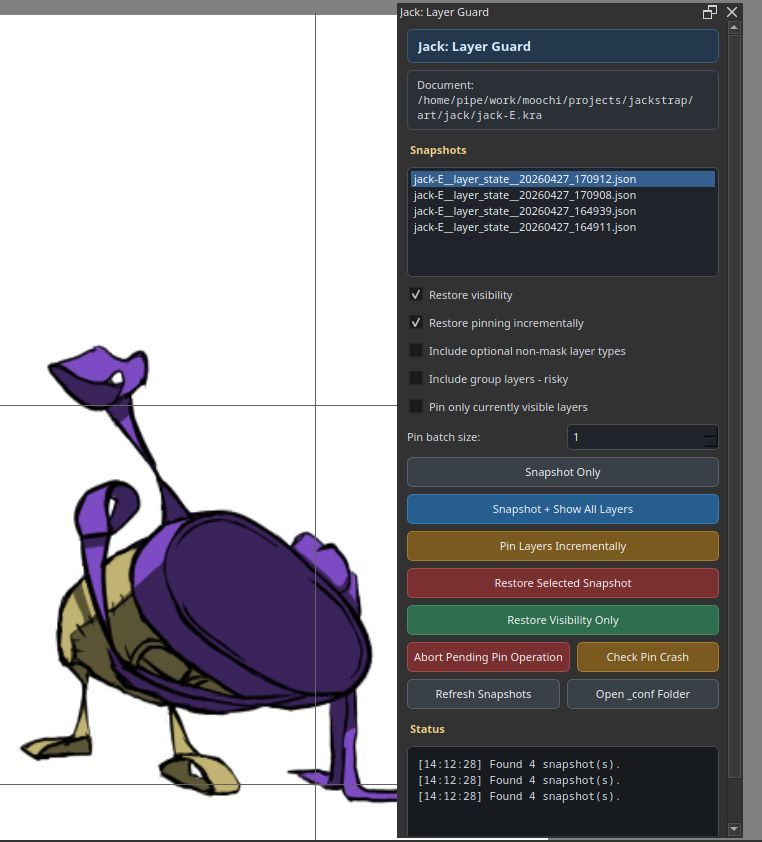The height and width of the screenshot is (842, 762).
Task: Abort Pending Pin Operation
Action: (x=488, y=657)
